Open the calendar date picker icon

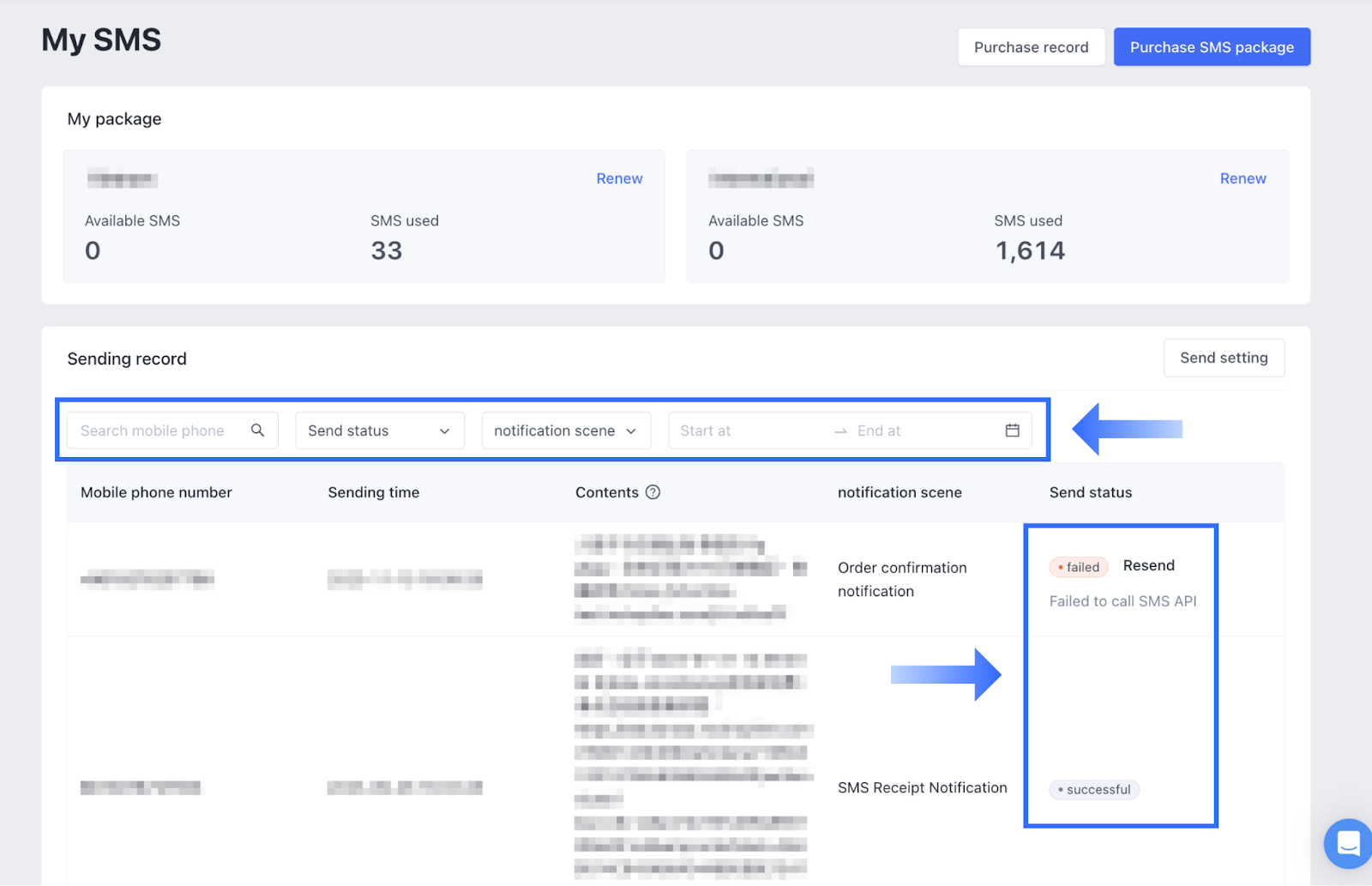[1012, 431]
